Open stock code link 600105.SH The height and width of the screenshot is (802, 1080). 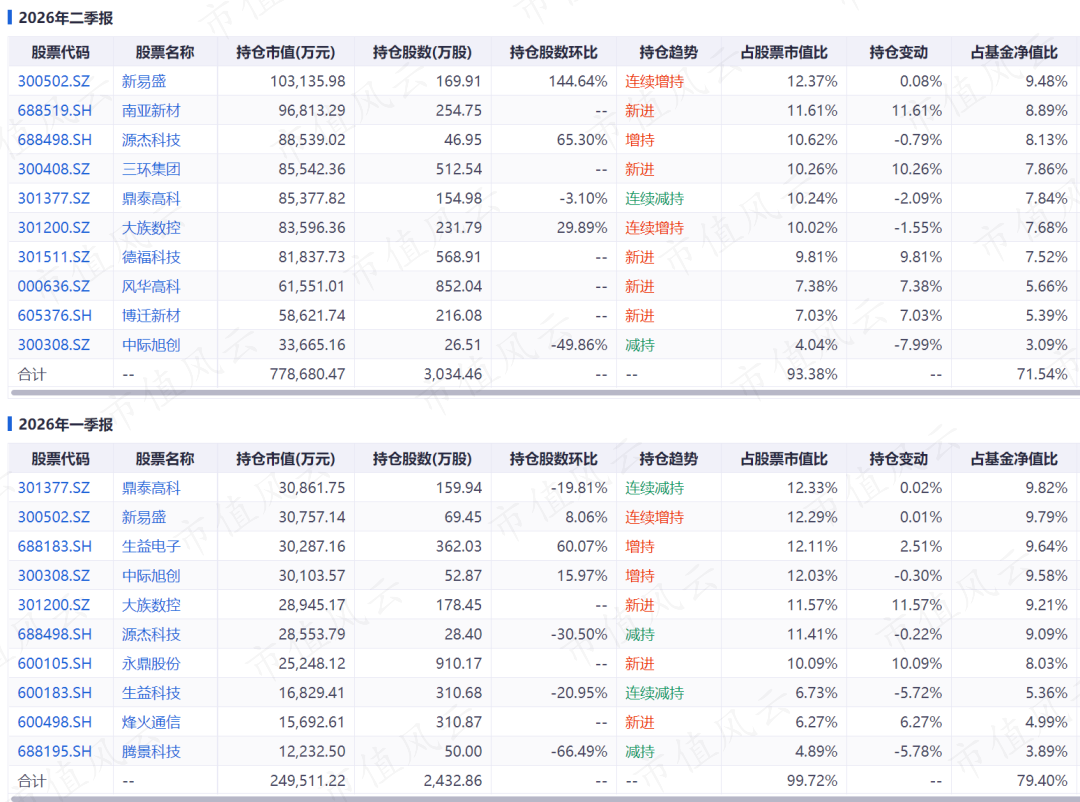coord(54,664)
